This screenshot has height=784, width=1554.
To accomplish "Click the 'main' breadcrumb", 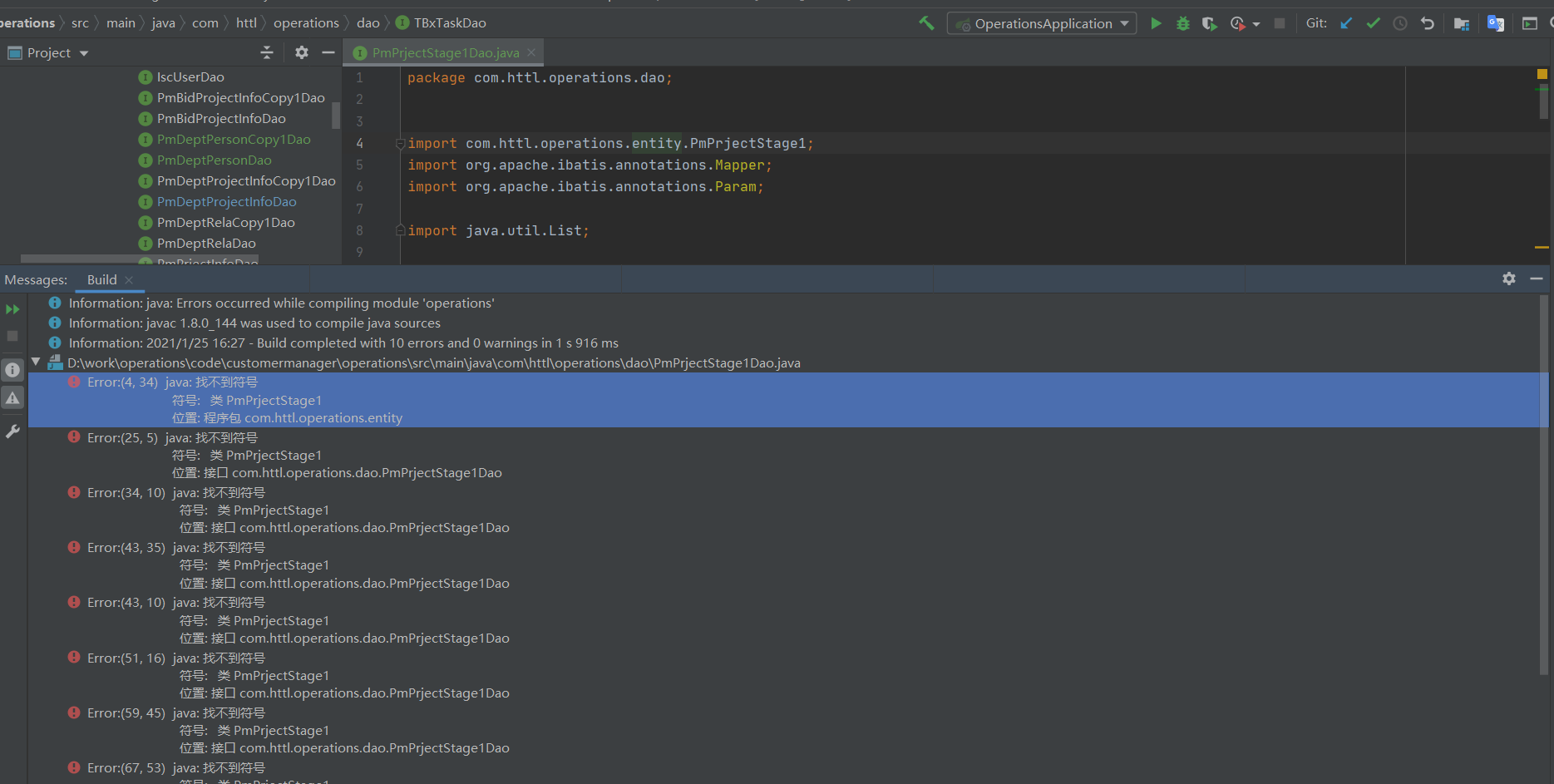I will pos(121,23).
